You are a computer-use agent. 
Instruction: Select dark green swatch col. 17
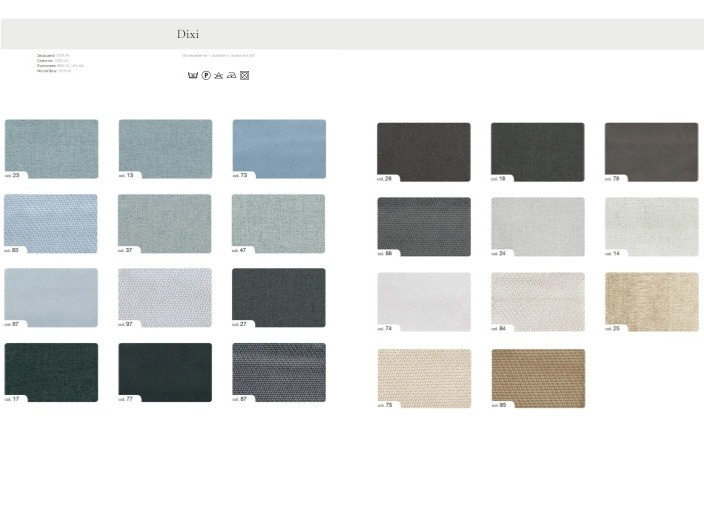[x=51, y=372]
